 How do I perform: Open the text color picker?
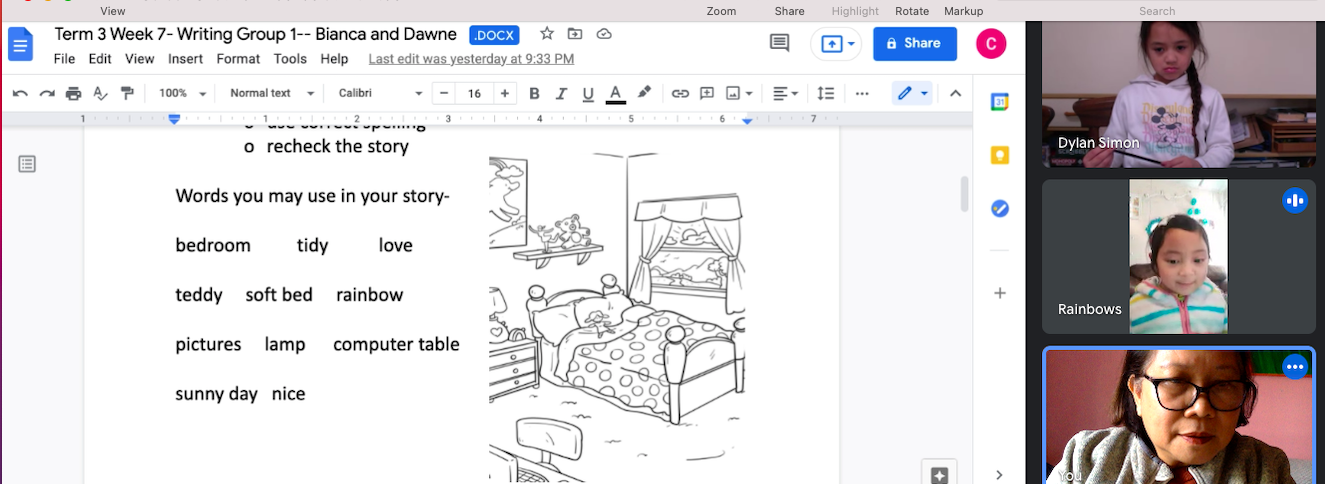pos(616,93)
